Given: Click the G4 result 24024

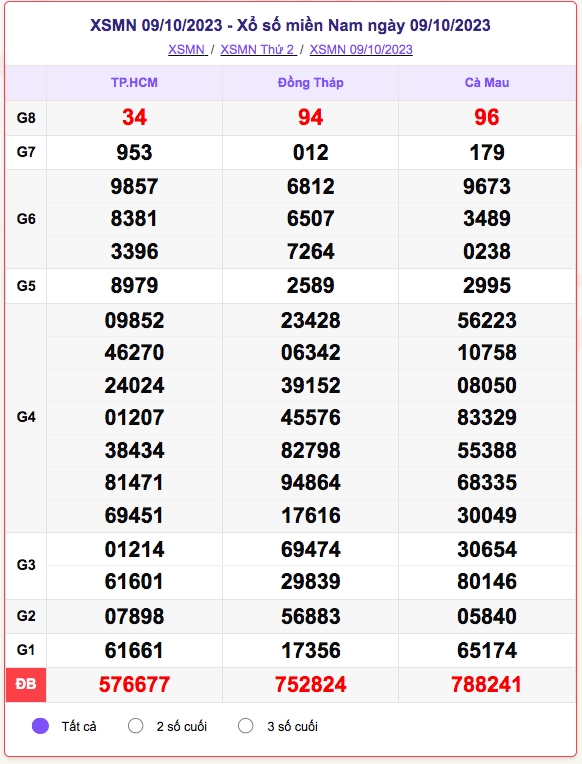Looking at the screenshot, I should pos(135,385).
